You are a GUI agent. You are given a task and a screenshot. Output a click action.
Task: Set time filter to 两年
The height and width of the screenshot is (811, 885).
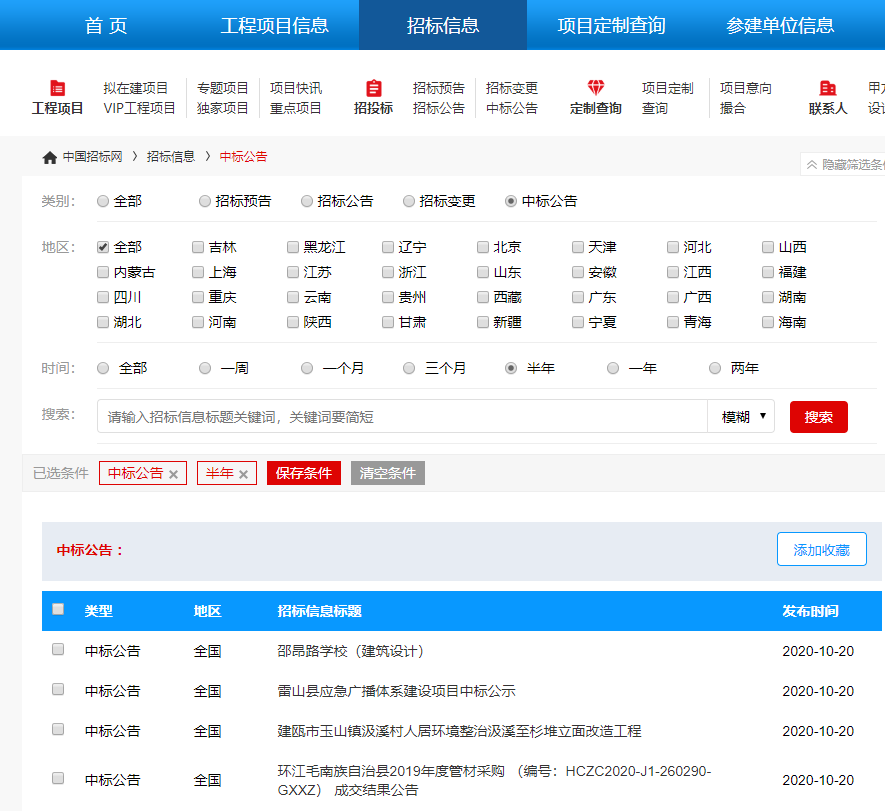[x=715, y=368]
